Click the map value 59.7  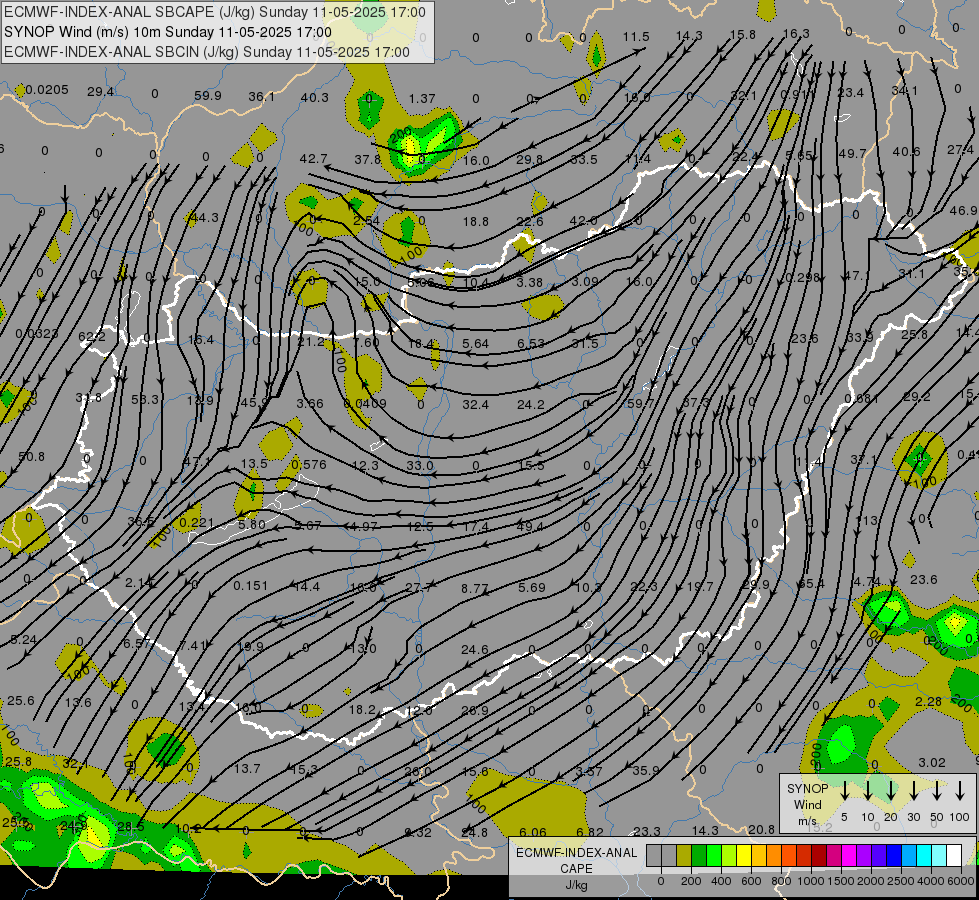pyautogui.click(x=640, y=404)
